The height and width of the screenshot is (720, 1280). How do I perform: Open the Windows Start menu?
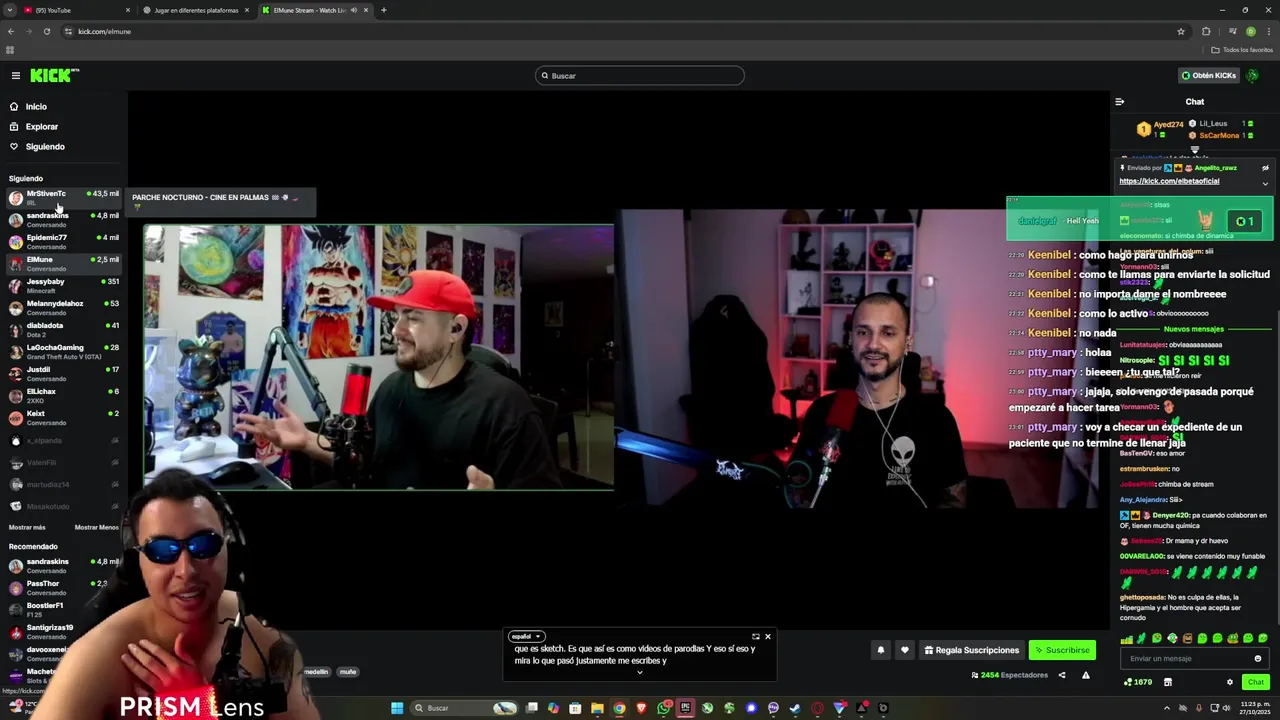coord(397,708)
